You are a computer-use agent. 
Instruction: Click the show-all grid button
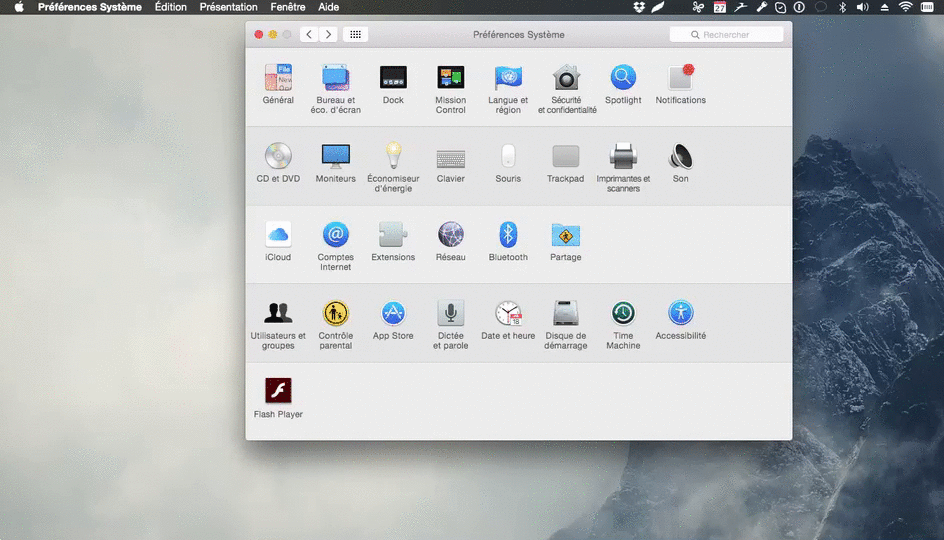(355, 34)
